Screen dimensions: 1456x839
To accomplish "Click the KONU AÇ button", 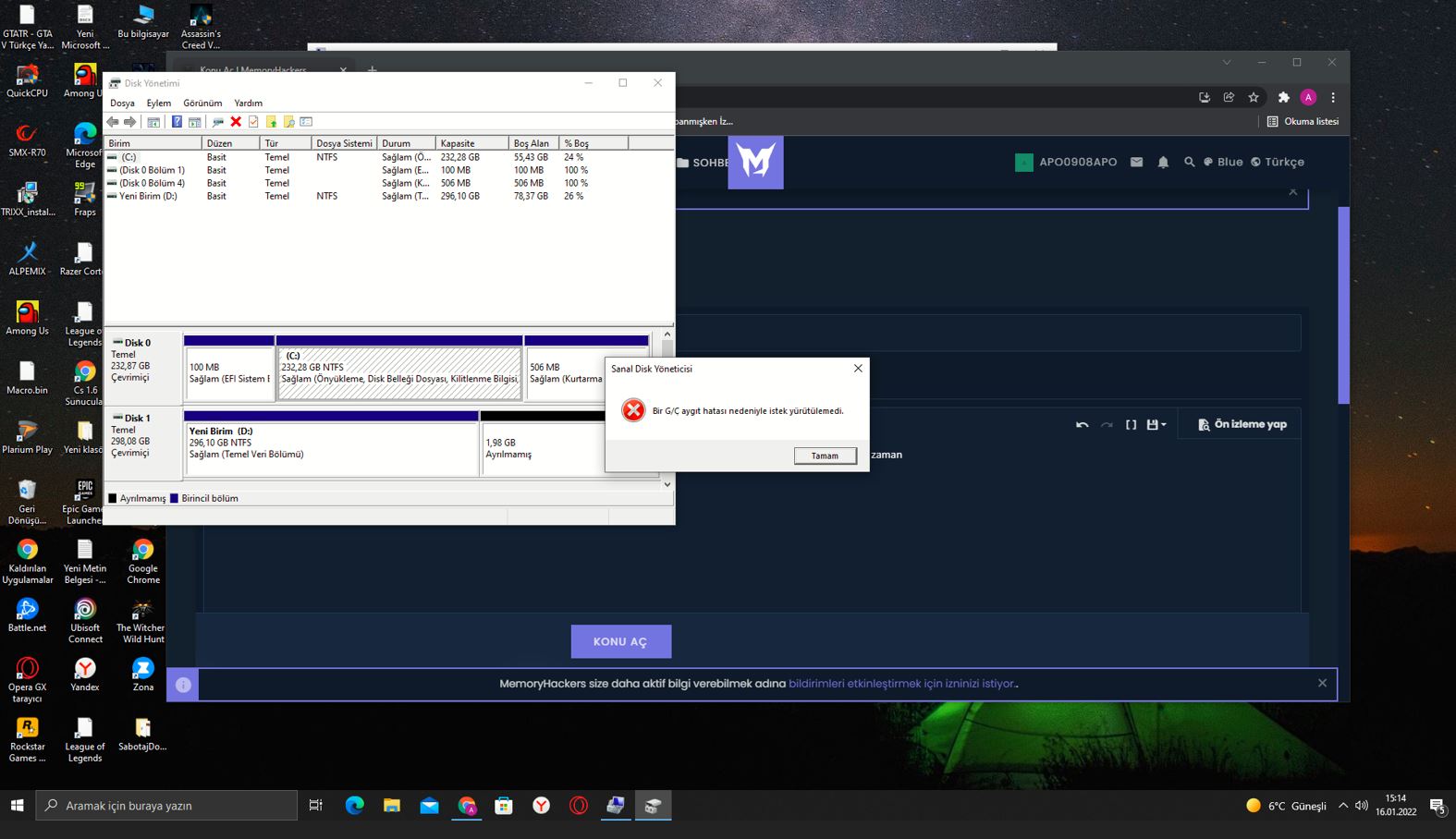I will pyautogui.click(x=620, y=641).
